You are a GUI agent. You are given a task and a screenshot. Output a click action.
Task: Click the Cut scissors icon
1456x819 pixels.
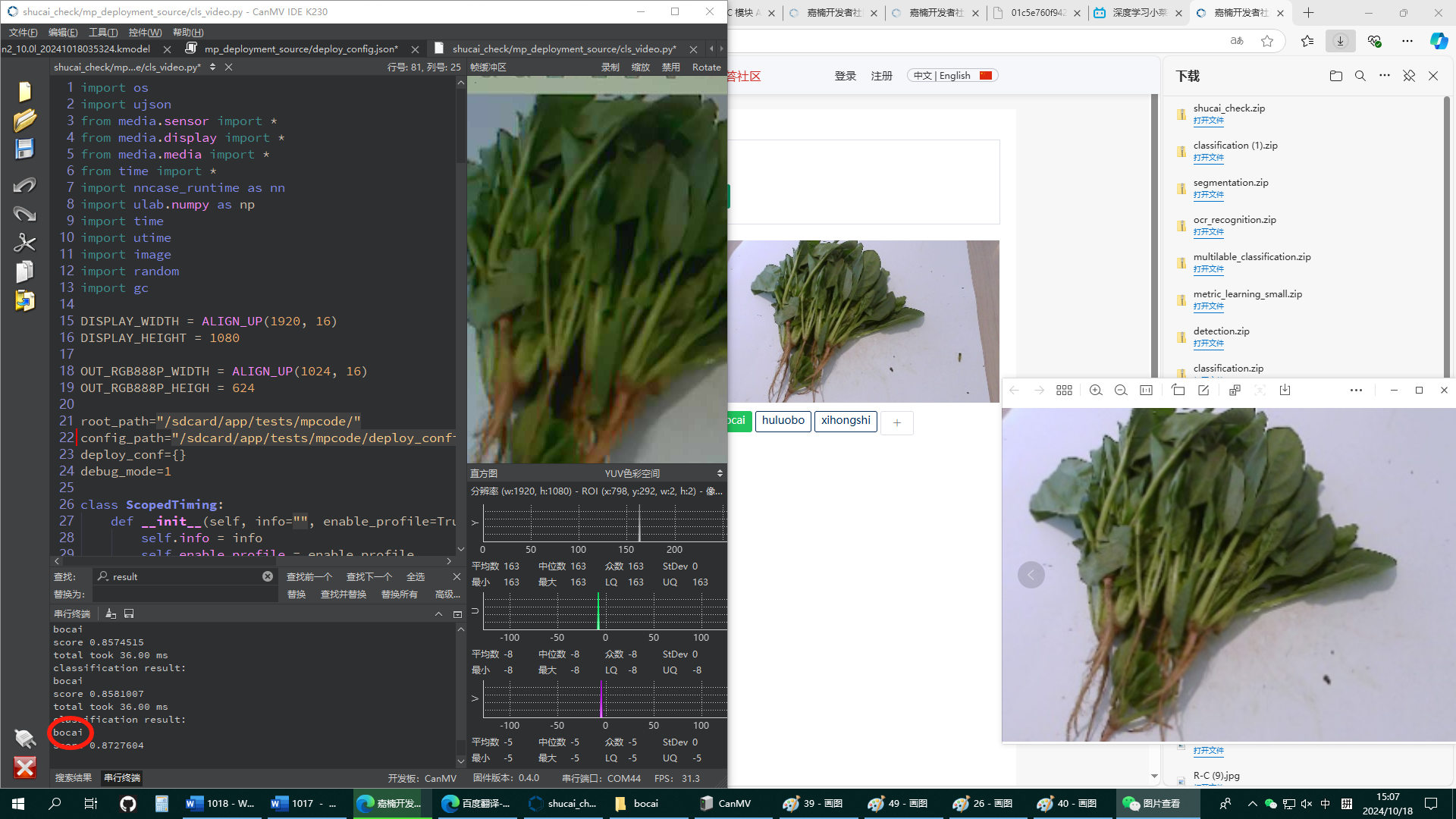[24, 242]
